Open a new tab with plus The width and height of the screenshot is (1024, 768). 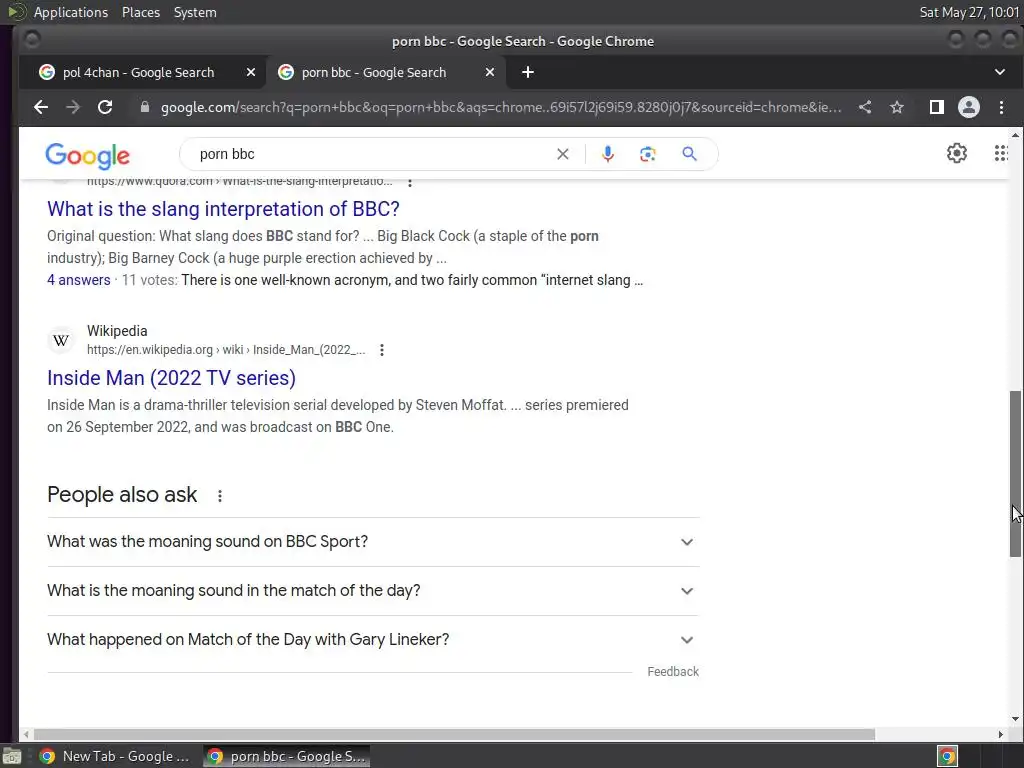coord(528,72)
